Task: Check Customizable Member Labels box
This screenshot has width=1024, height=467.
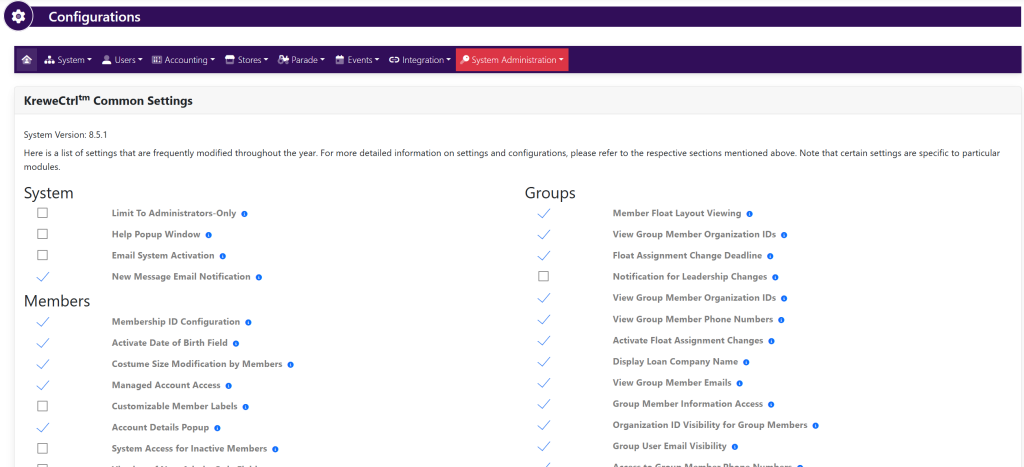Action: pyautogui.click(x=42, y=406)
